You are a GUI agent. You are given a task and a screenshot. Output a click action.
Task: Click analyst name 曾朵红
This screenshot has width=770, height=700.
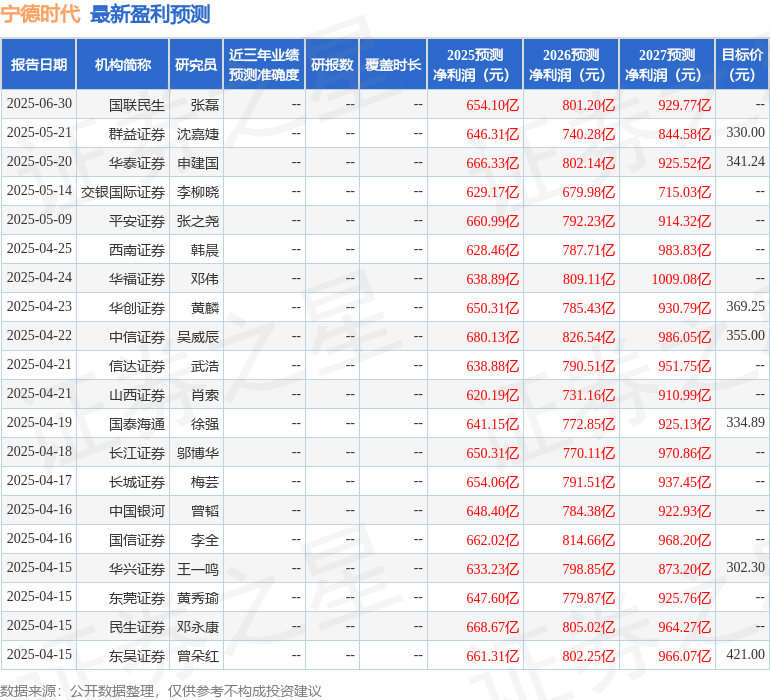[198, 656]
